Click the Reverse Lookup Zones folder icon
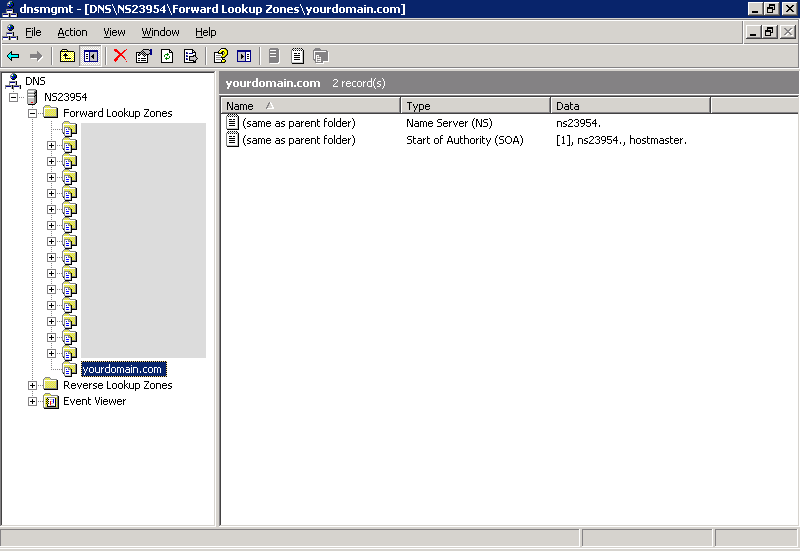 click(x=50, y=385)
